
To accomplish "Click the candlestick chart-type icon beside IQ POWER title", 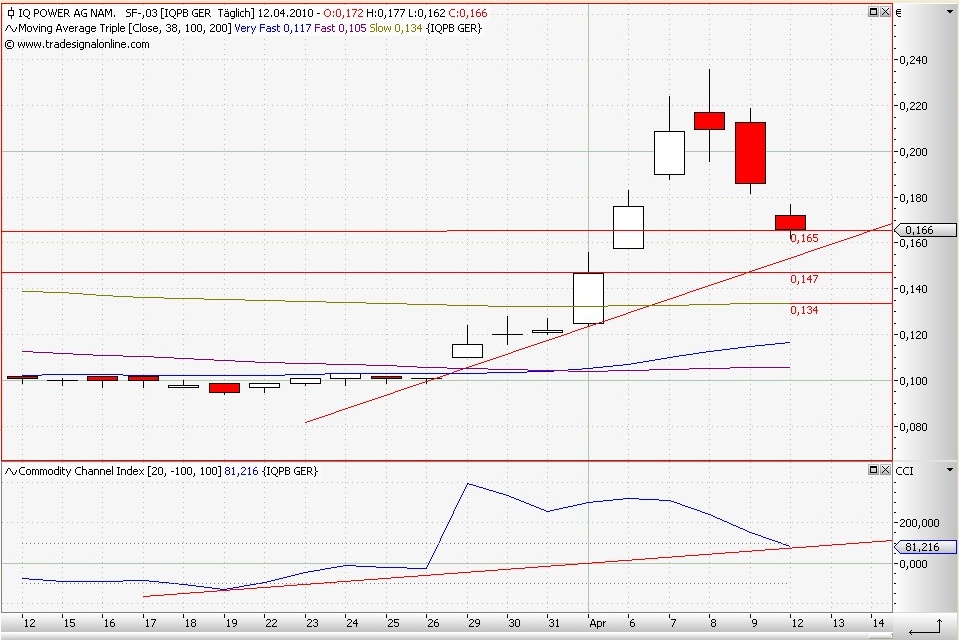I will point(10,12).
